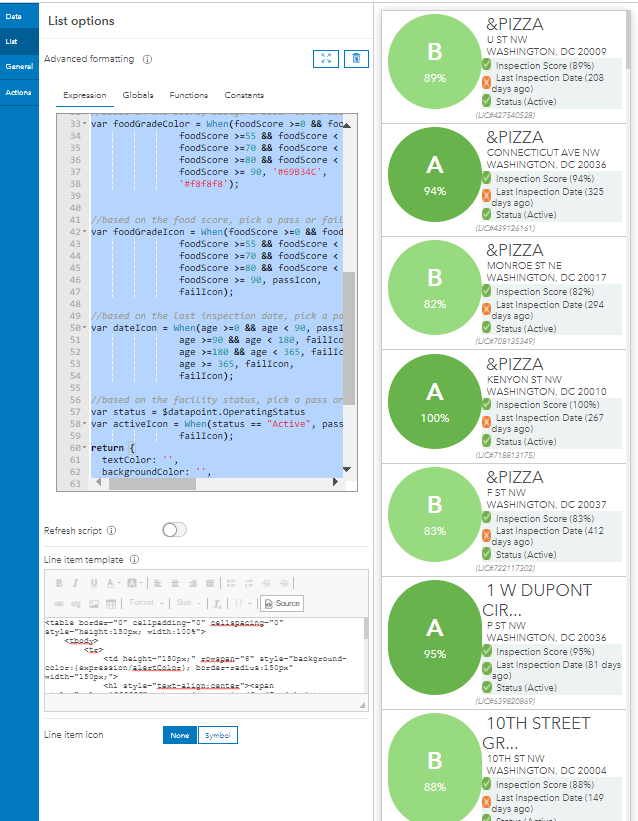The height and width of the screenshot is (821, 638).
Task: Click green check beside Inspection Score (94%)
Action: pyautogui.click(x=487, y=178)
